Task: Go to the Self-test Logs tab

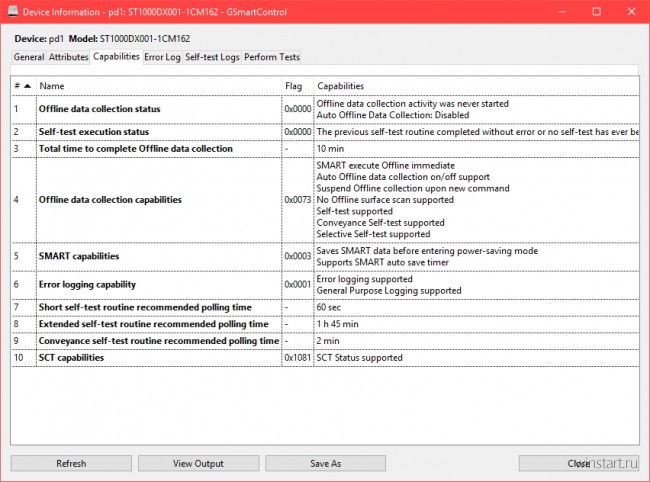Action: coord(212,57)
